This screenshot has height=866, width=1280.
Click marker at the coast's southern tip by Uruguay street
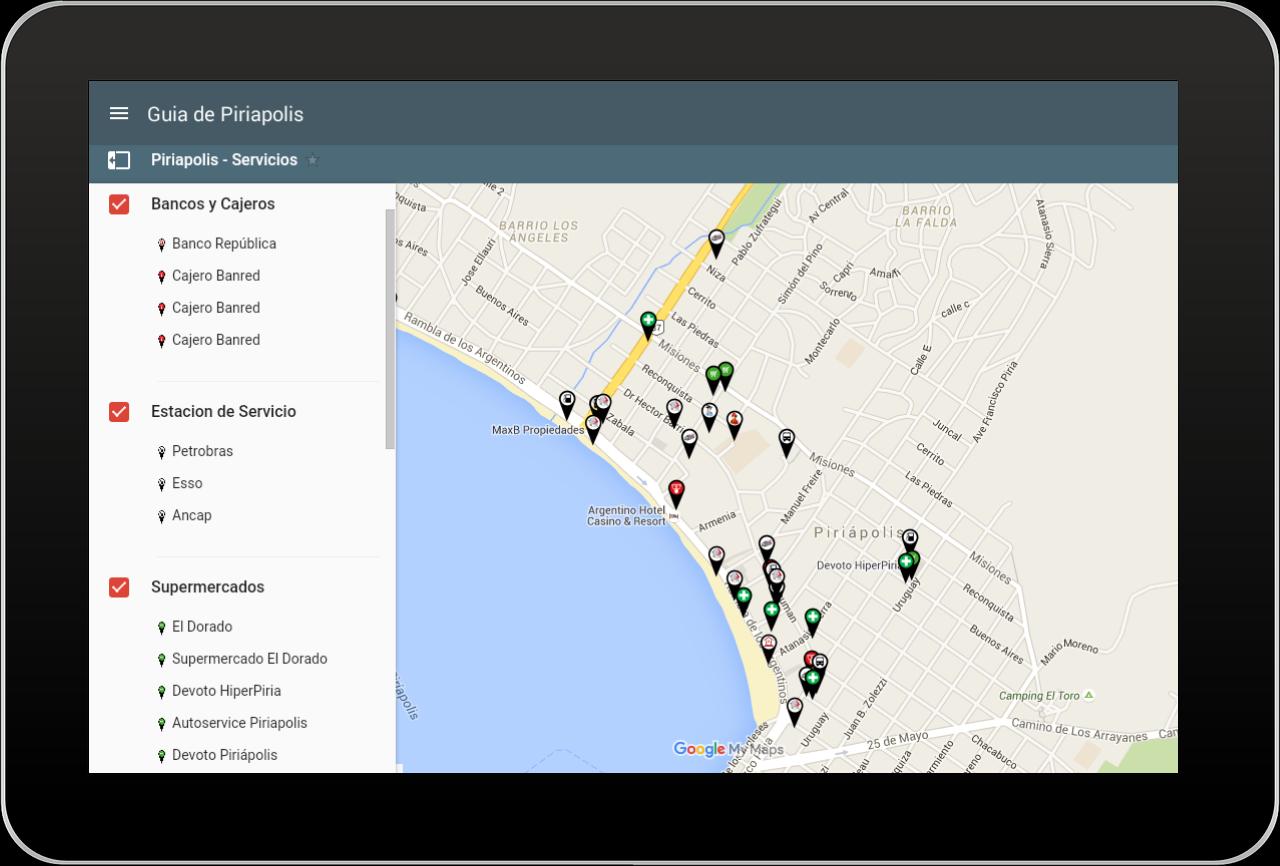795,711
